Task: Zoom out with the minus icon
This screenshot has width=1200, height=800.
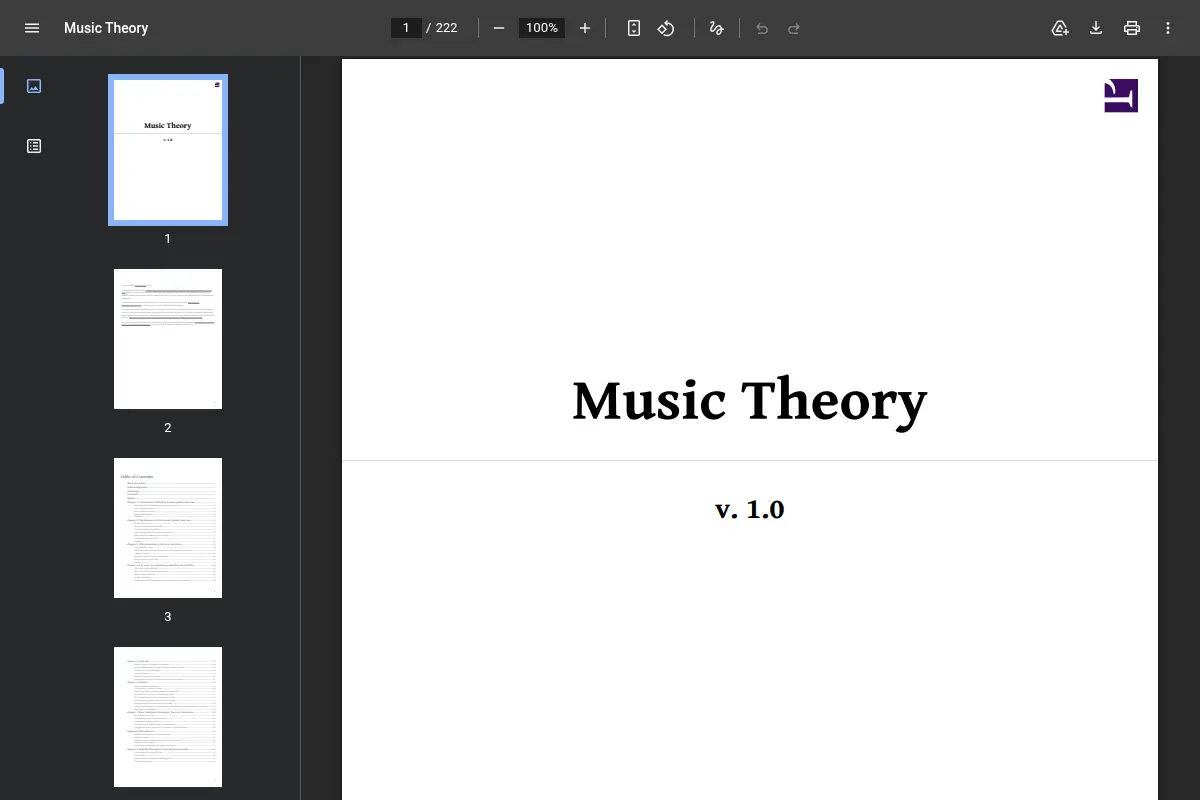Action: [499, 28]
